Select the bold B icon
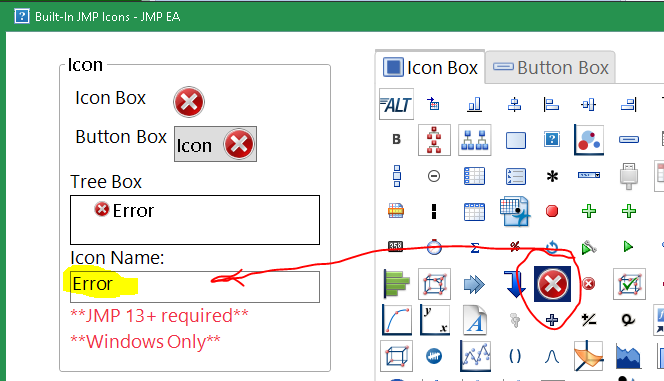 [x=396, y=139]
